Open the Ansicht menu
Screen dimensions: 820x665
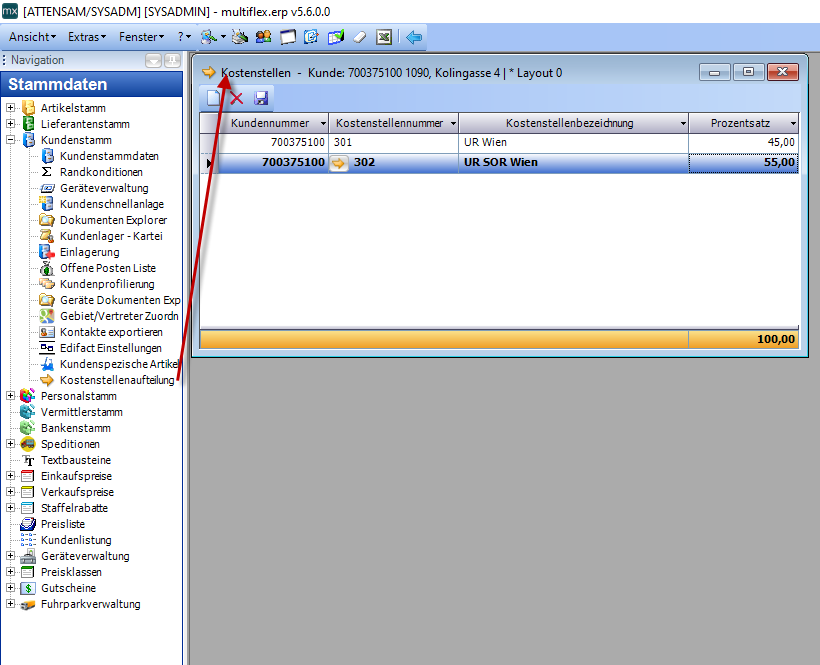click(x=31, y=37)
